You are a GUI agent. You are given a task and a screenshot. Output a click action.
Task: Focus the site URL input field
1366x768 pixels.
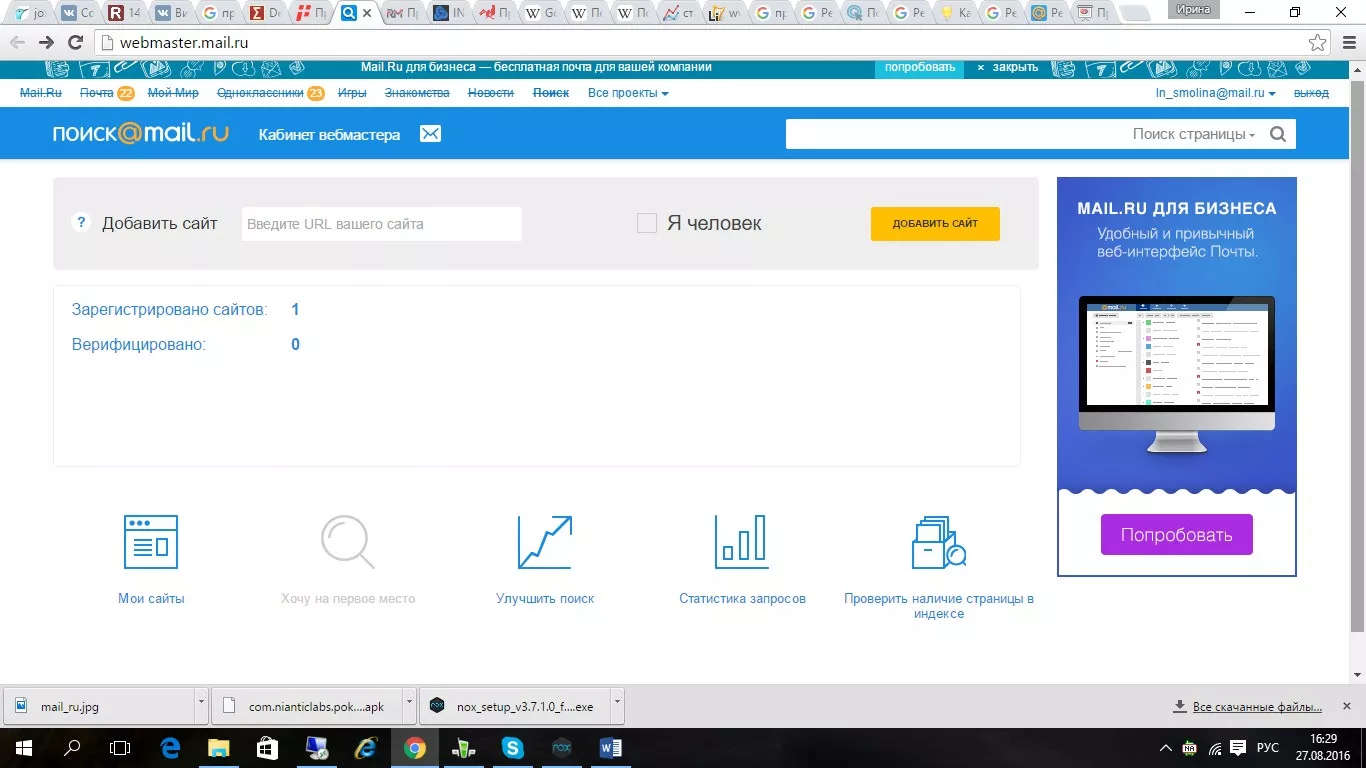(382, 224)
